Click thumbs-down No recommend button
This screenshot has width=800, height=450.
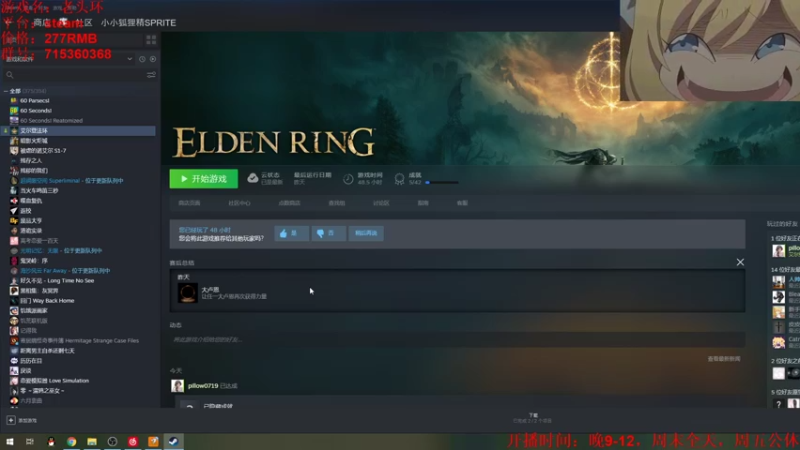pos(329,233)
